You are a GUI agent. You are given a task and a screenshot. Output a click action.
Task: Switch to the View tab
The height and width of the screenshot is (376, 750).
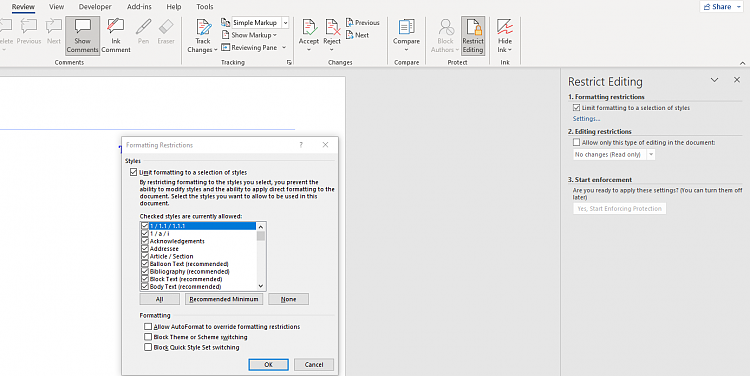pos(56,7)
